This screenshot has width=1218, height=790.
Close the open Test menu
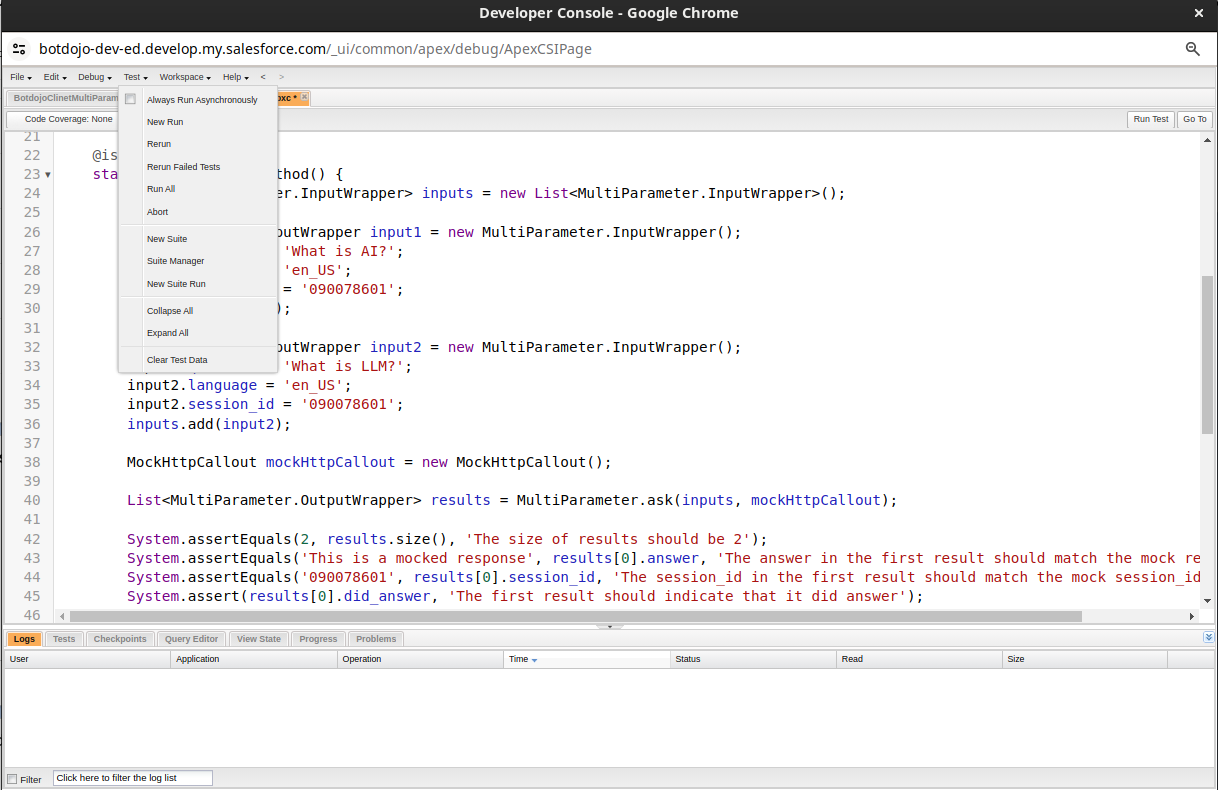[x=135, y=77]
